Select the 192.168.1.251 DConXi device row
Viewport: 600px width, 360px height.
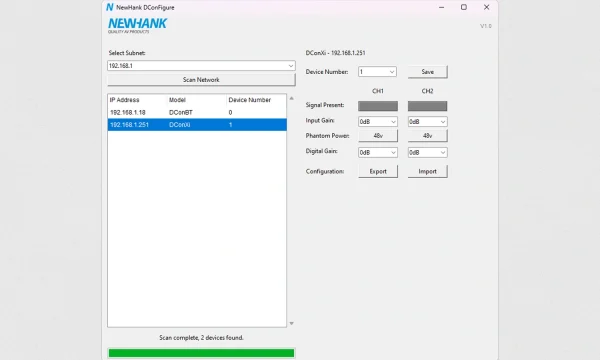click(197, 125)
